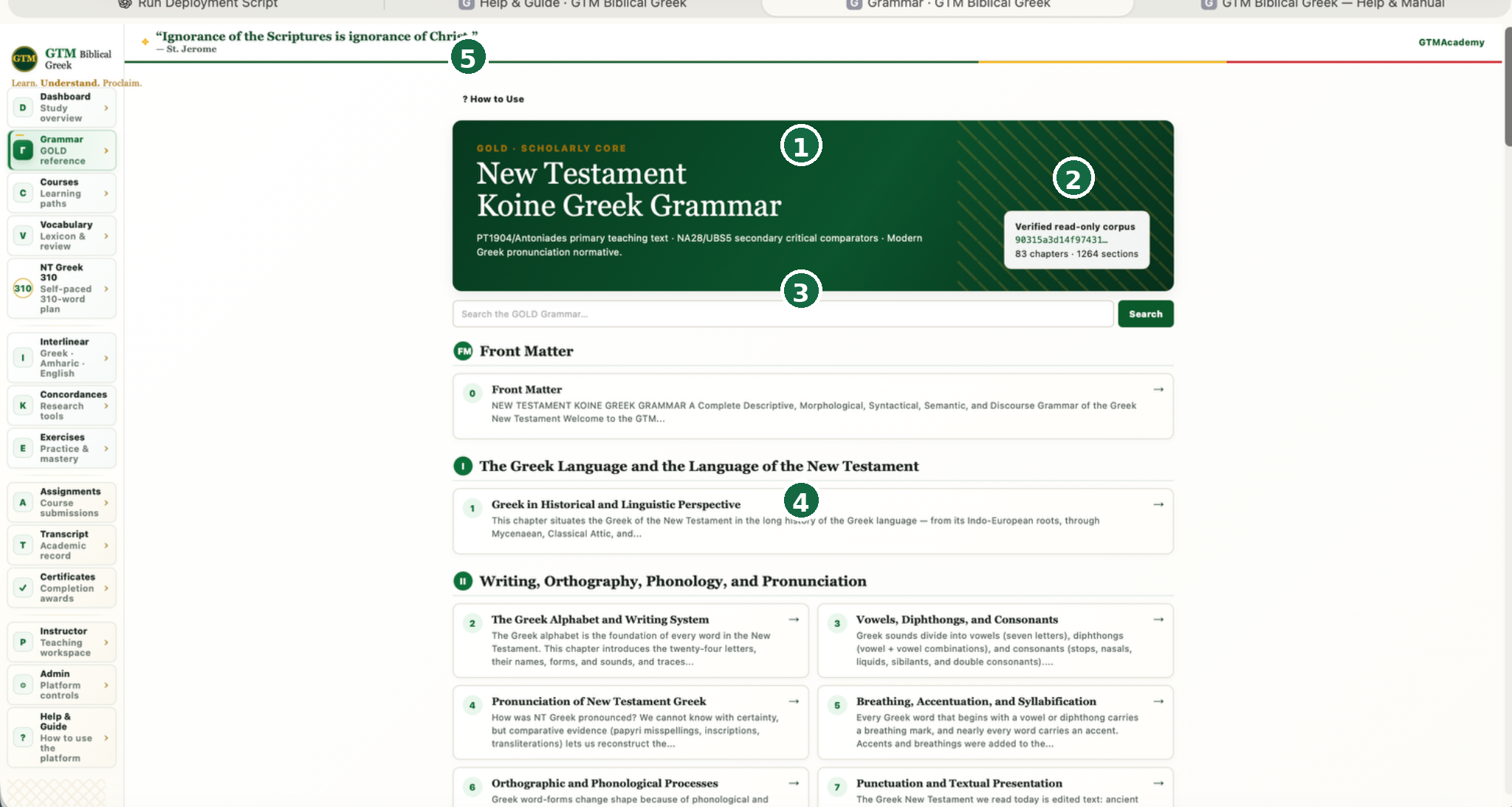
Task: Switch to Help & Manual browser tab
Action: click(1323, 5)
